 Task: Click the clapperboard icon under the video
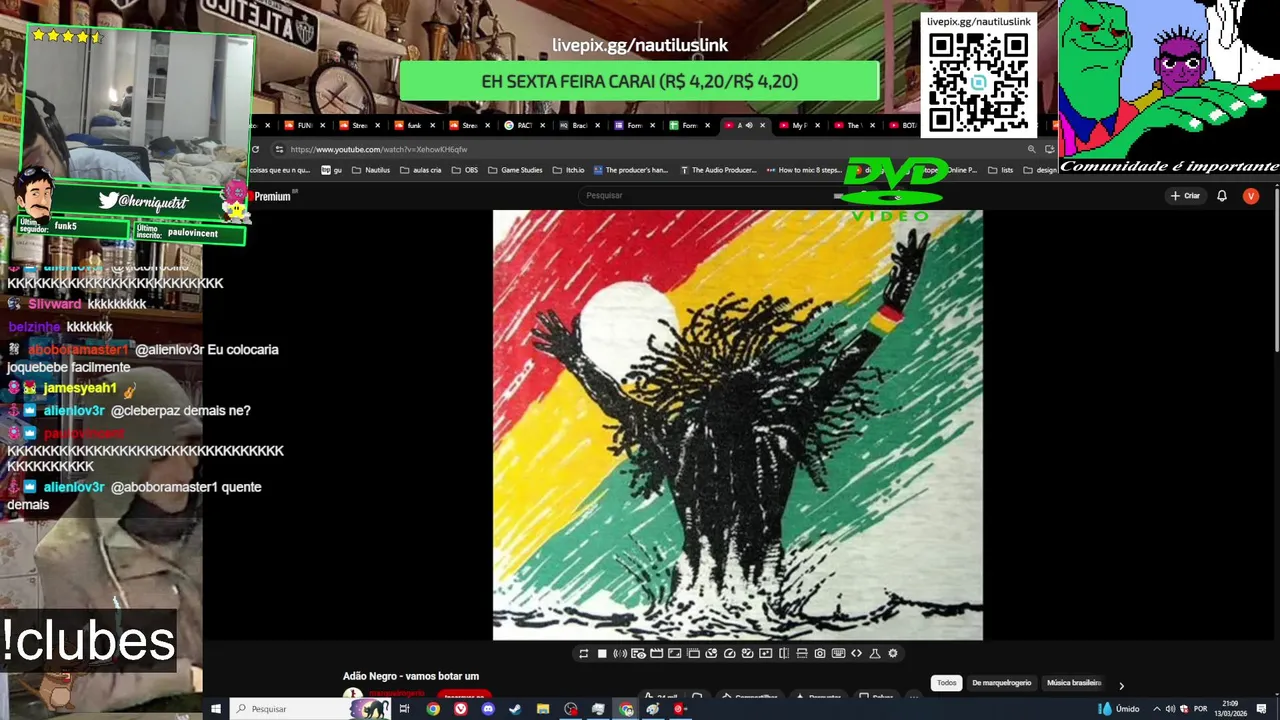(656, 653)
